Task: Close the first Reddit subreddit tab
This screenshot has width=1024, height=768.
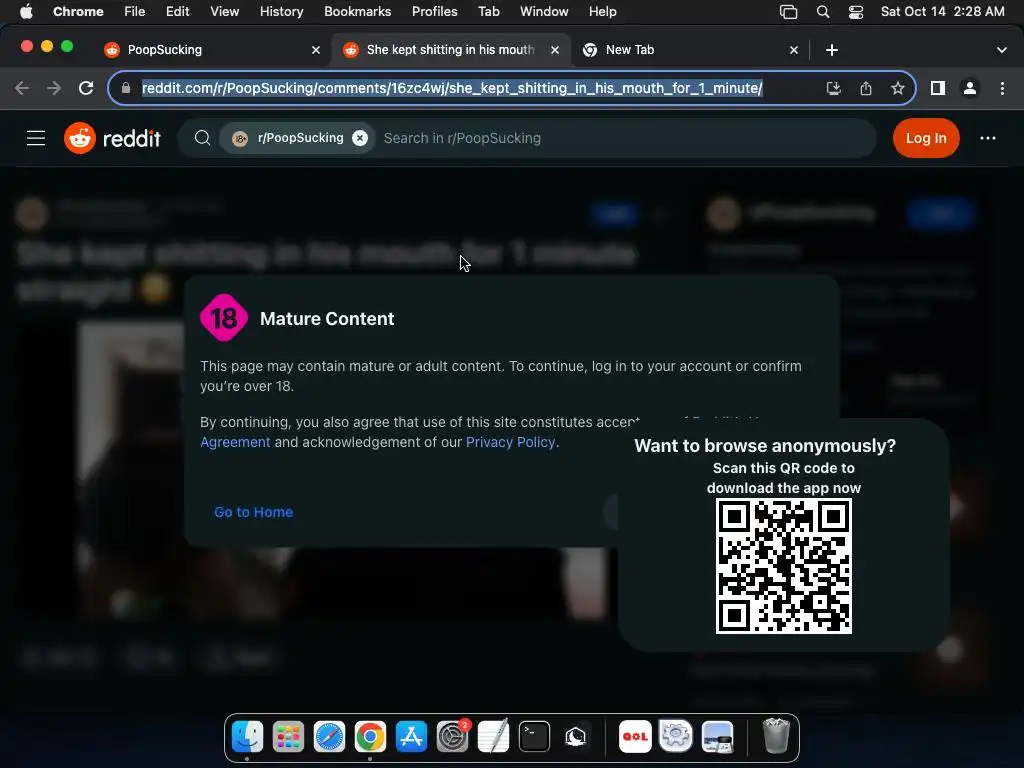Action: (x=316, y=50)
